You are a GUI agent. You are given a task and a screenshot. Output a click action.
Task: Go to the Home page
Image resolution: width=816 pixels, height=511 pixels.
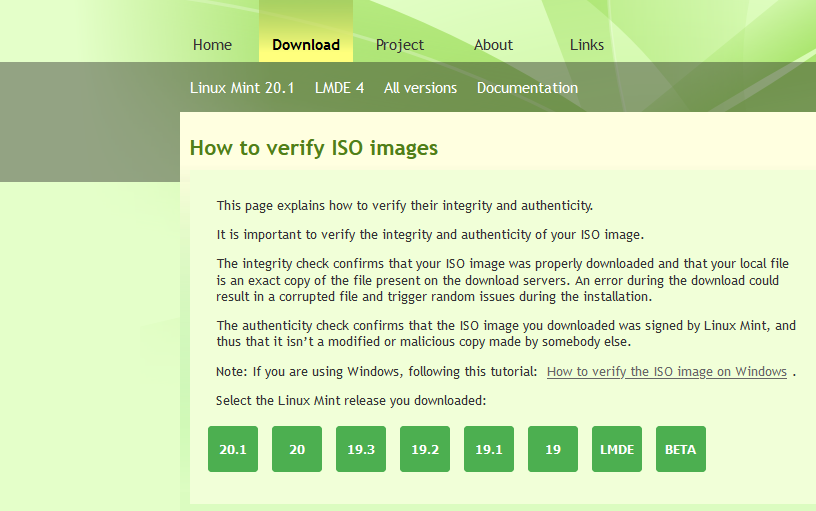point(212,45)
